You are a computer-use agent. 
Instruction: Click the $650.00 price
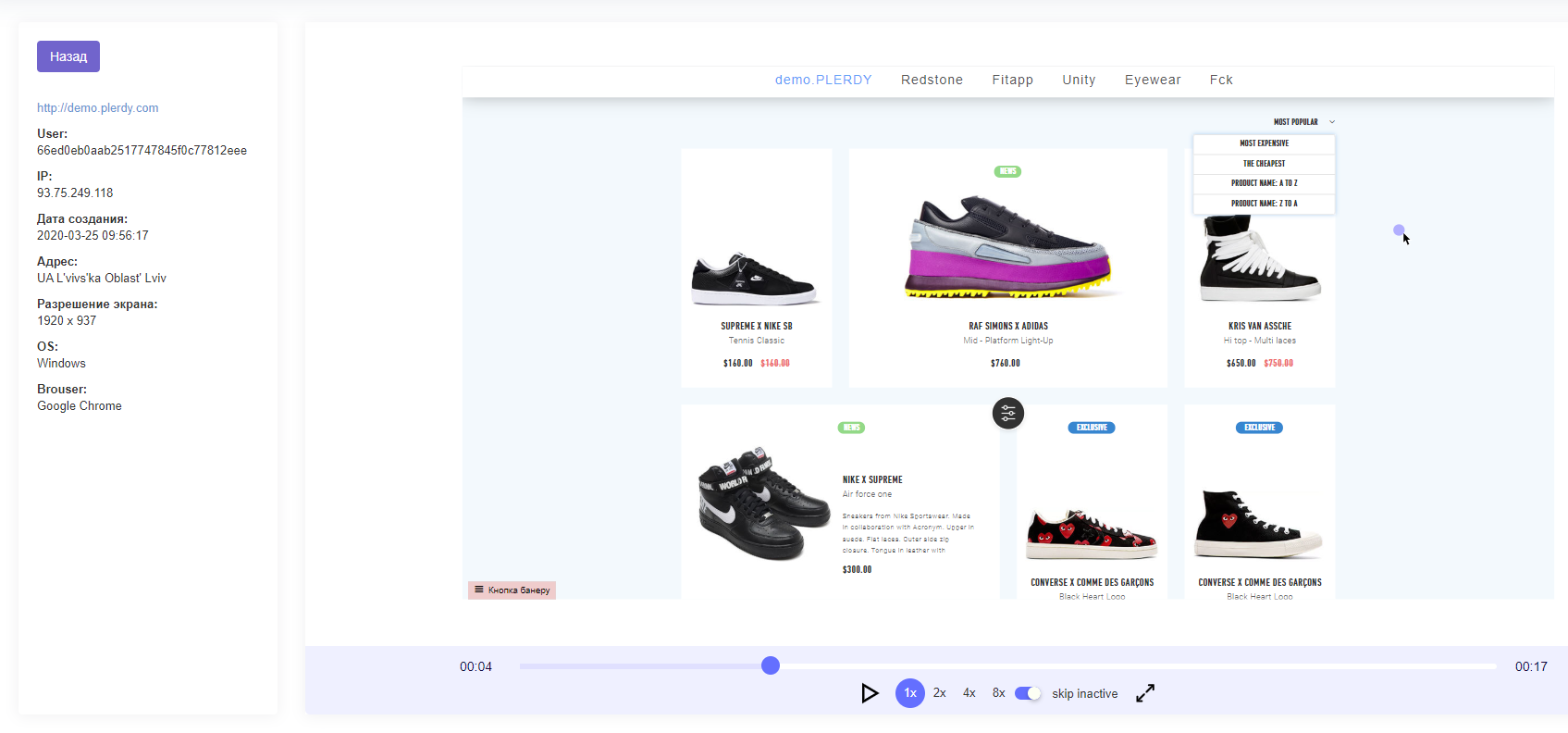point(1241,363)
